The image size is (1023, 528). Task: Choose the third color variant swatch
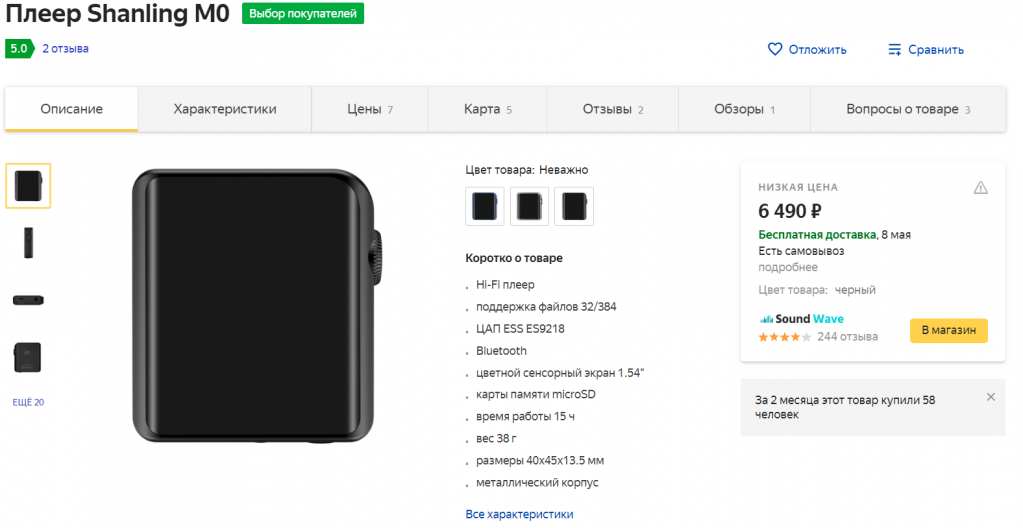(574, 206)
